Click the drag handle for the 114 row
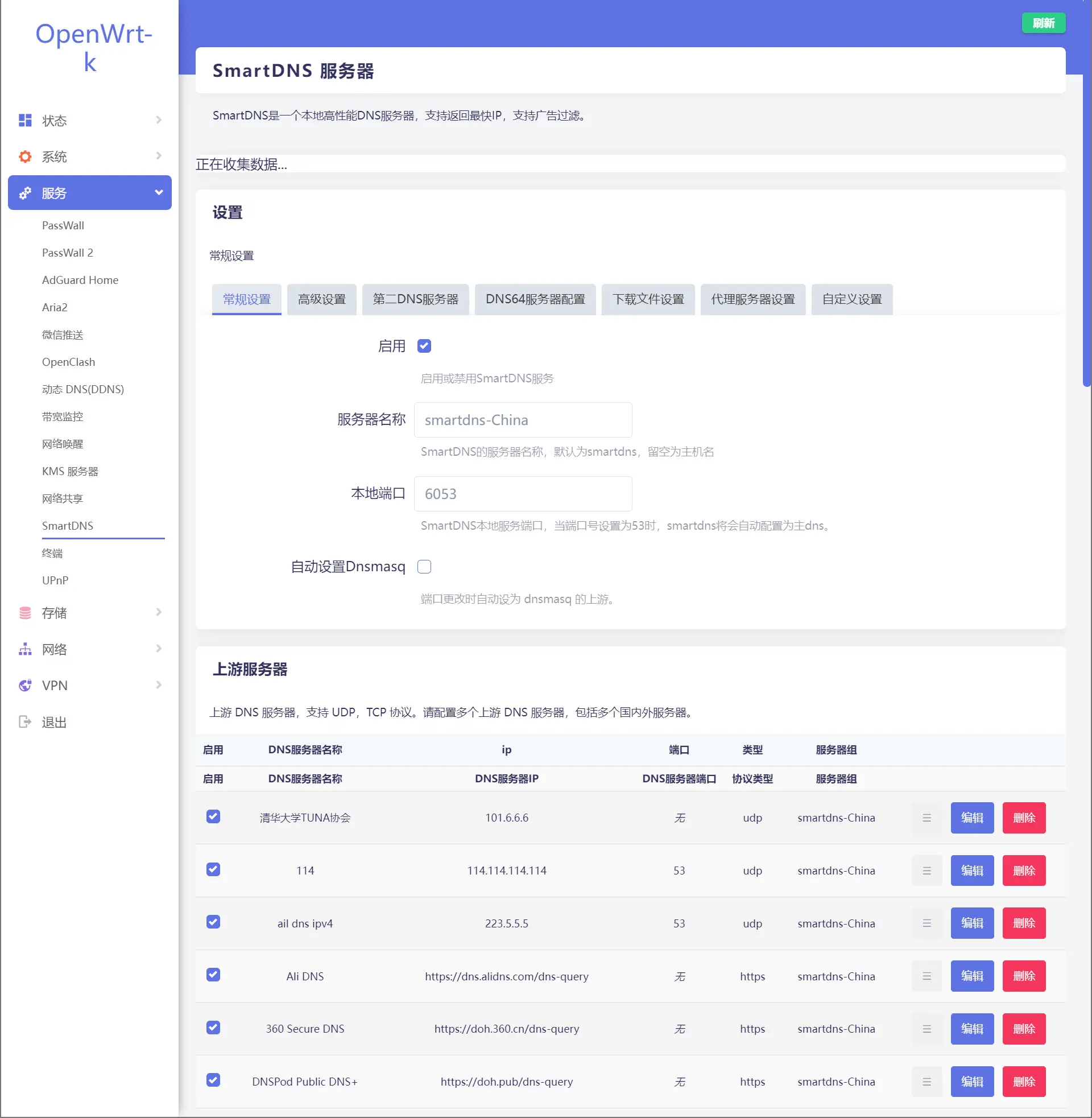 [927, 871]
